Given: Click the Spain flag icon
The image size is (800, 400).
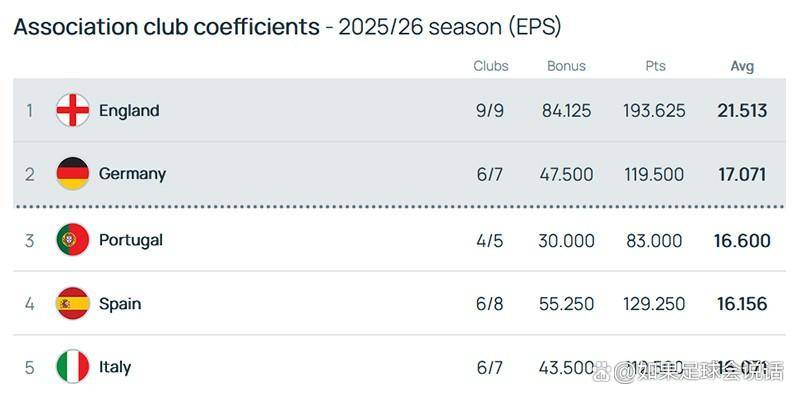Looking at the screenshot, I should pos(73,303).
